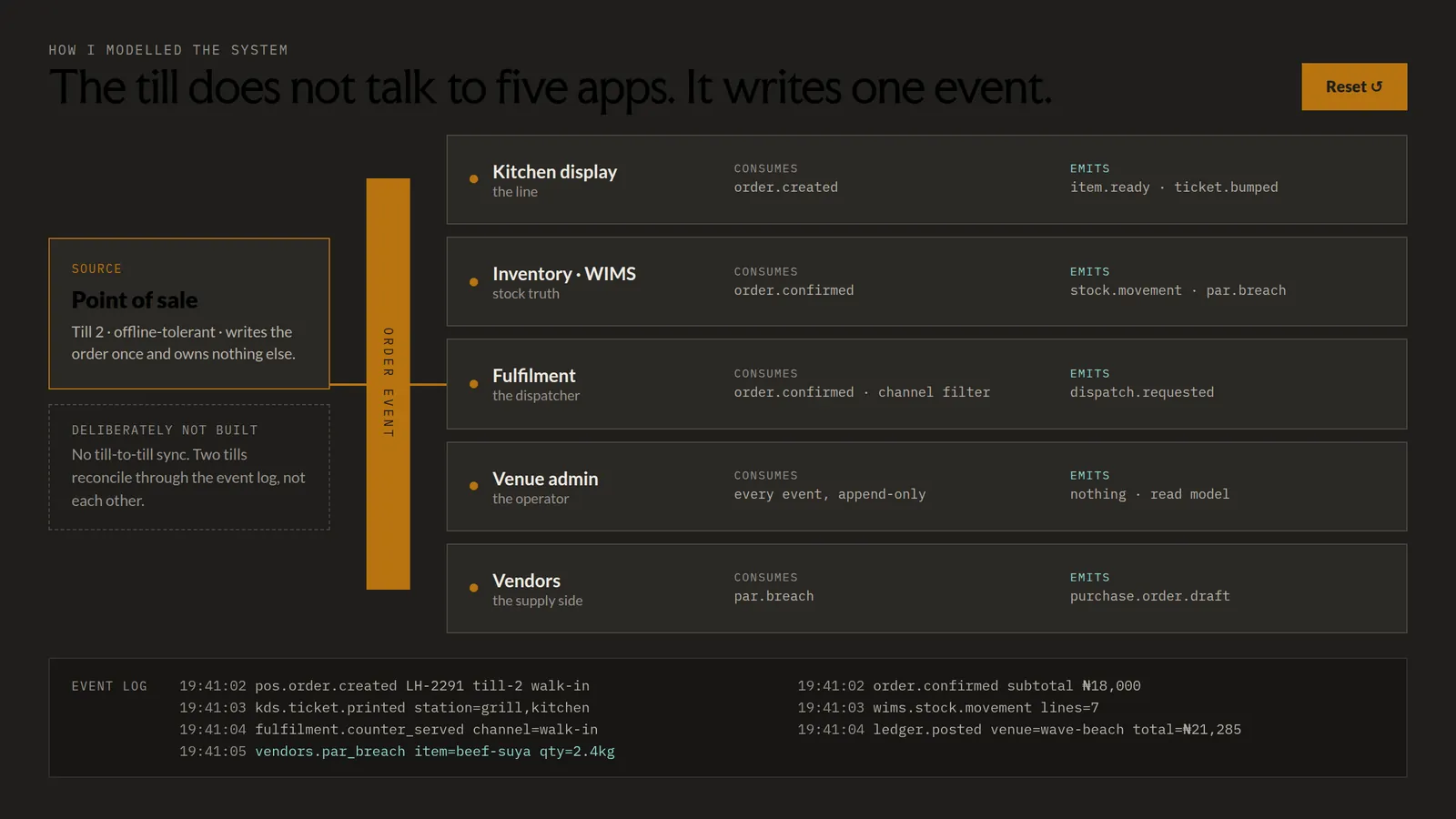
Task: Click the pos.order.created LH-2291 log line
Action: [x=384, y=686]
